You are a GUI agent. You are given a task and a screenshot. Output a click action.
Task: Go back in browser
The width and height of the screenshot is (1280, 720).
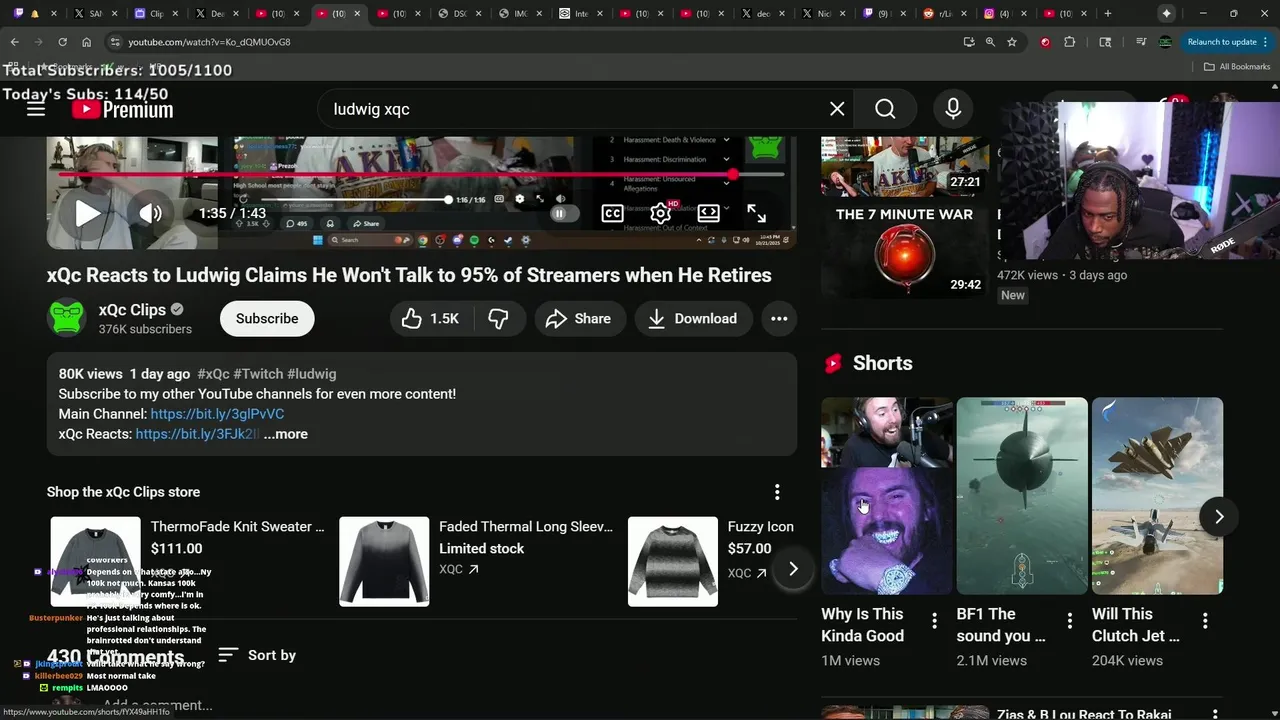[15, 42]
